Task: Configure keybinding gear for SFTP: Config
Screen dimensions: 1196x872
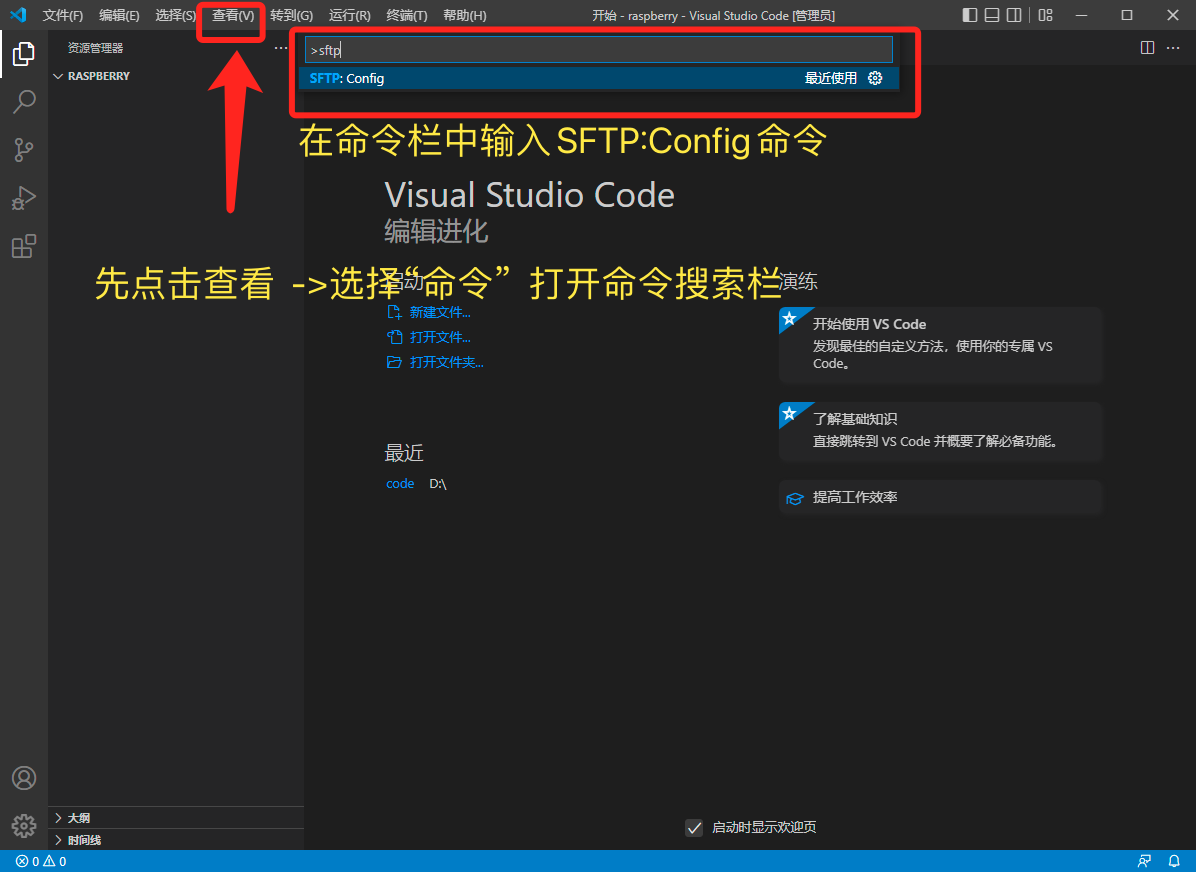Action: coord(875,78)
